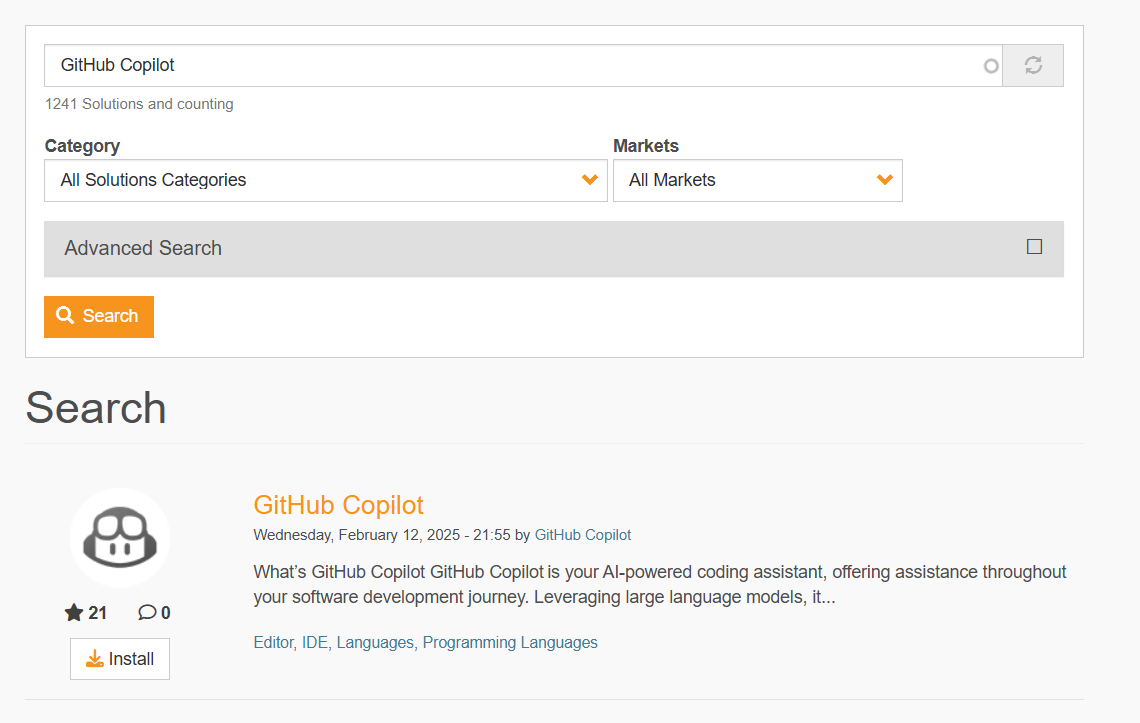Expand the Category selector chevron
1140x723 pixels.
590,180
